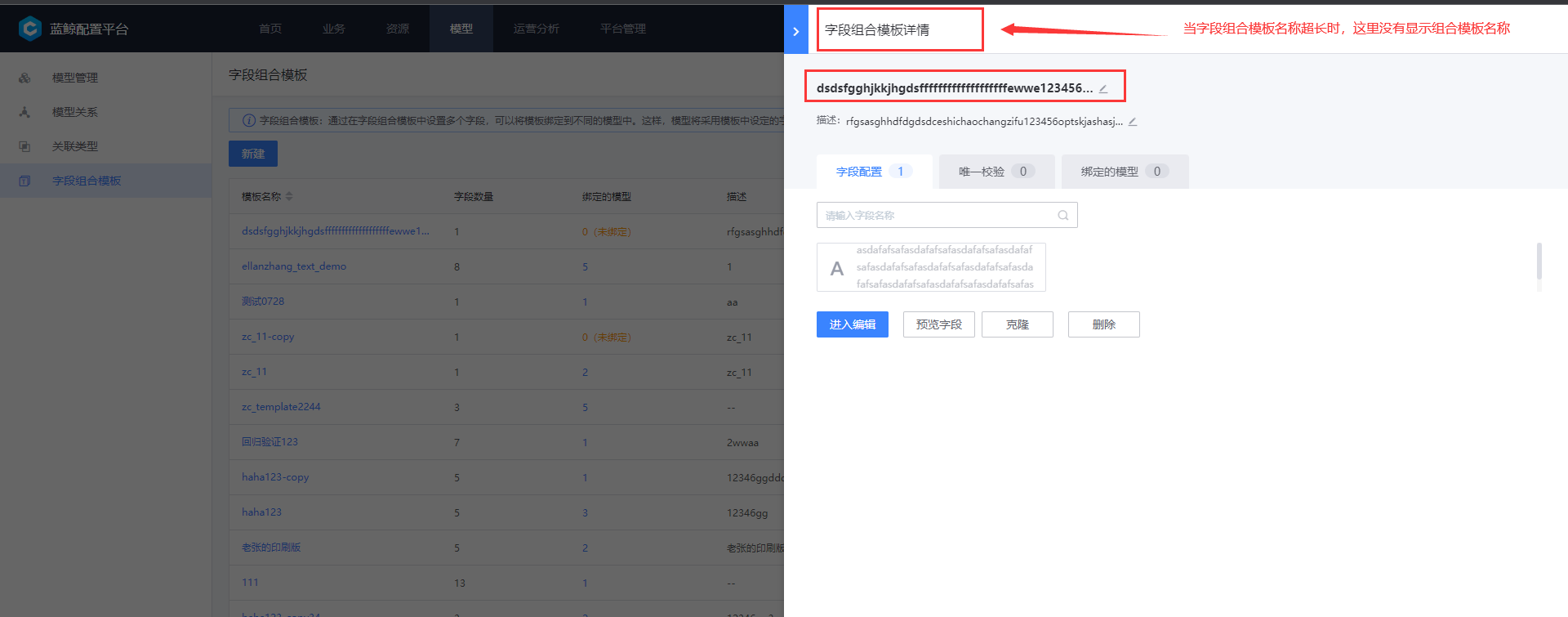
Task: Open the 测试0728 template link
Action: click(x=263, y=302)
